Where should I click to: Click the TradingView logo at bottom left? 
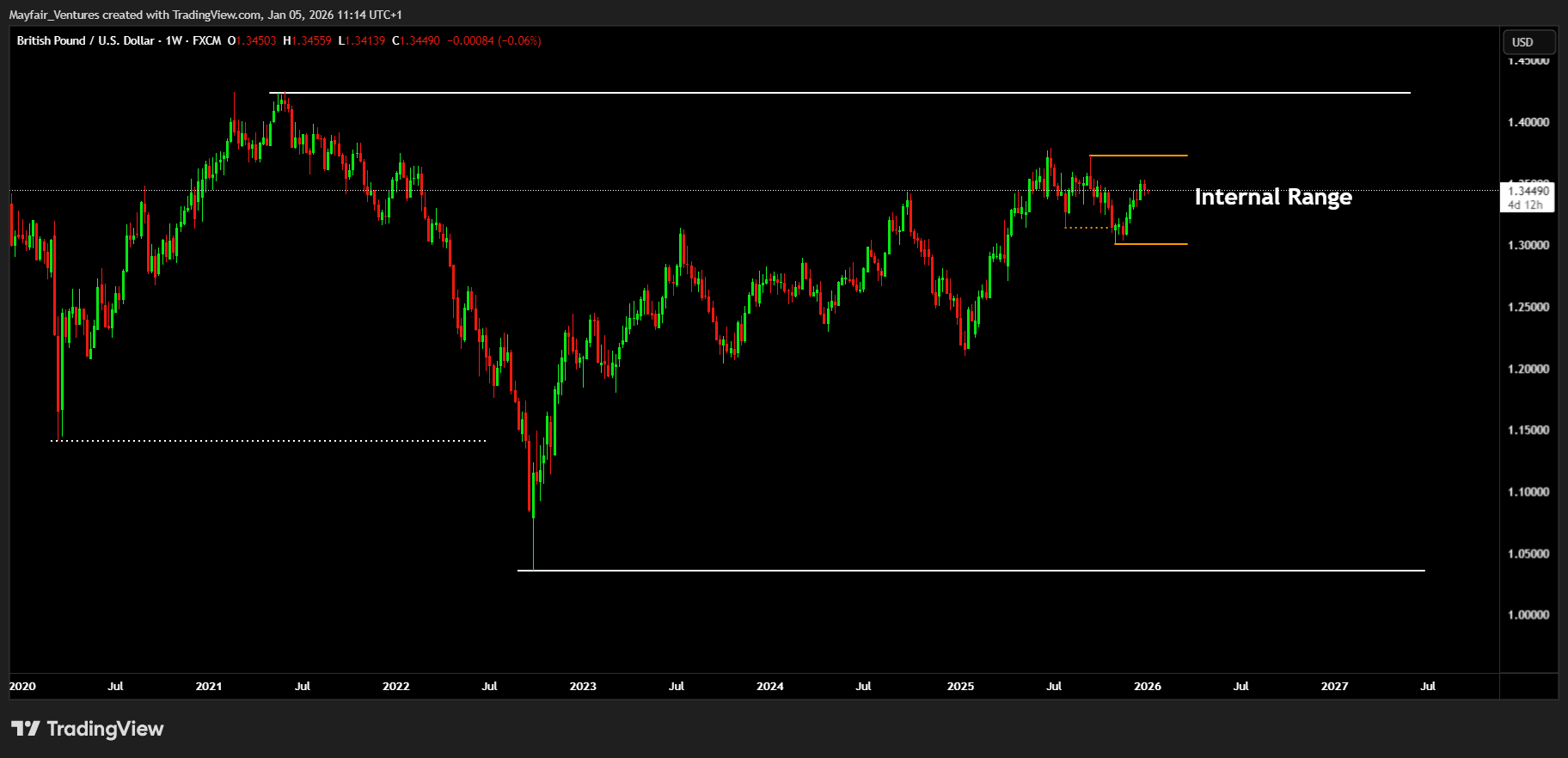(x=87, y=729)
